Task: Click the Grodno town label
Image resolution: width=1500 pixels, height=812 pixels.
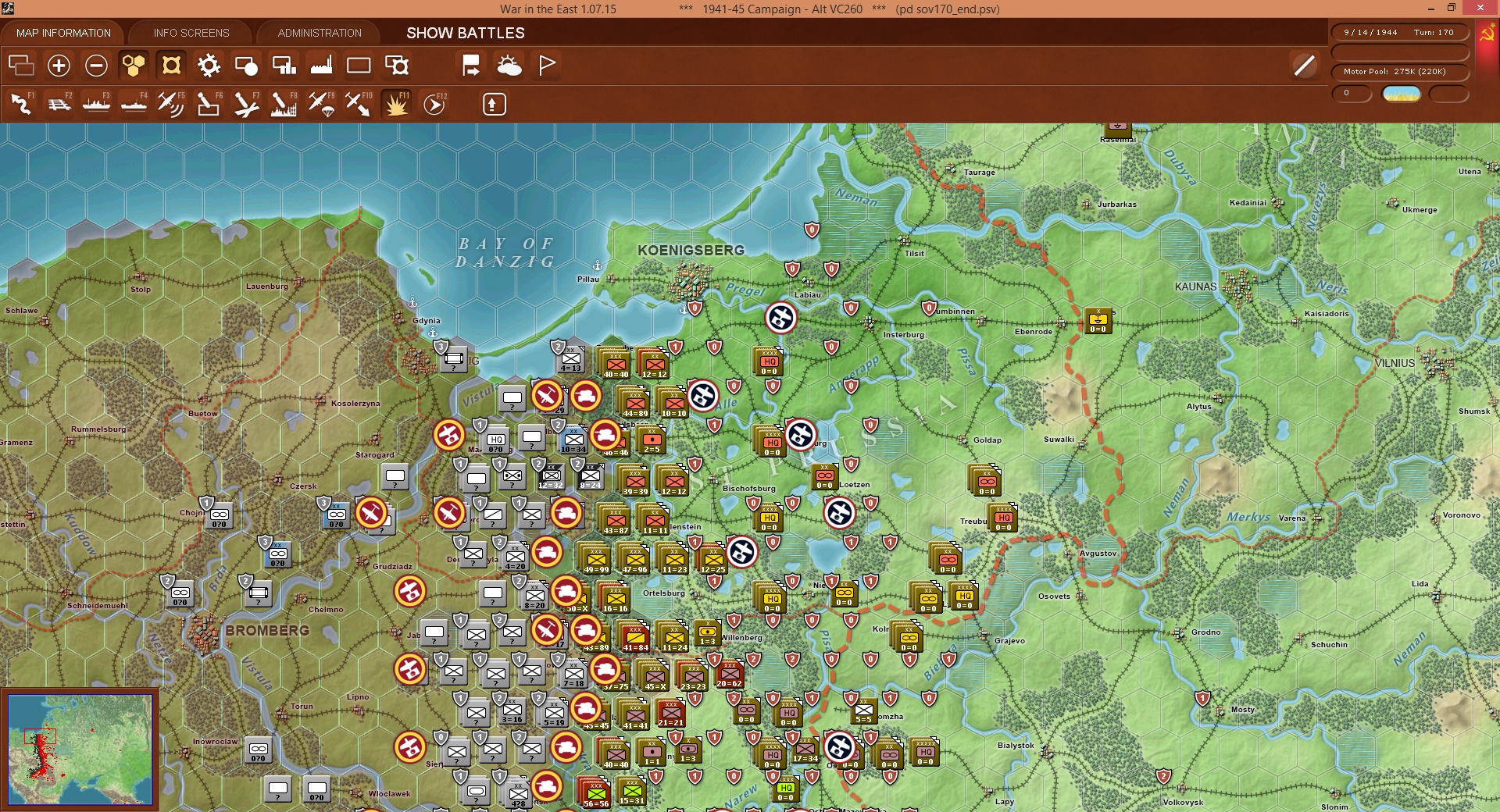Action: [x=1206, y=632]
